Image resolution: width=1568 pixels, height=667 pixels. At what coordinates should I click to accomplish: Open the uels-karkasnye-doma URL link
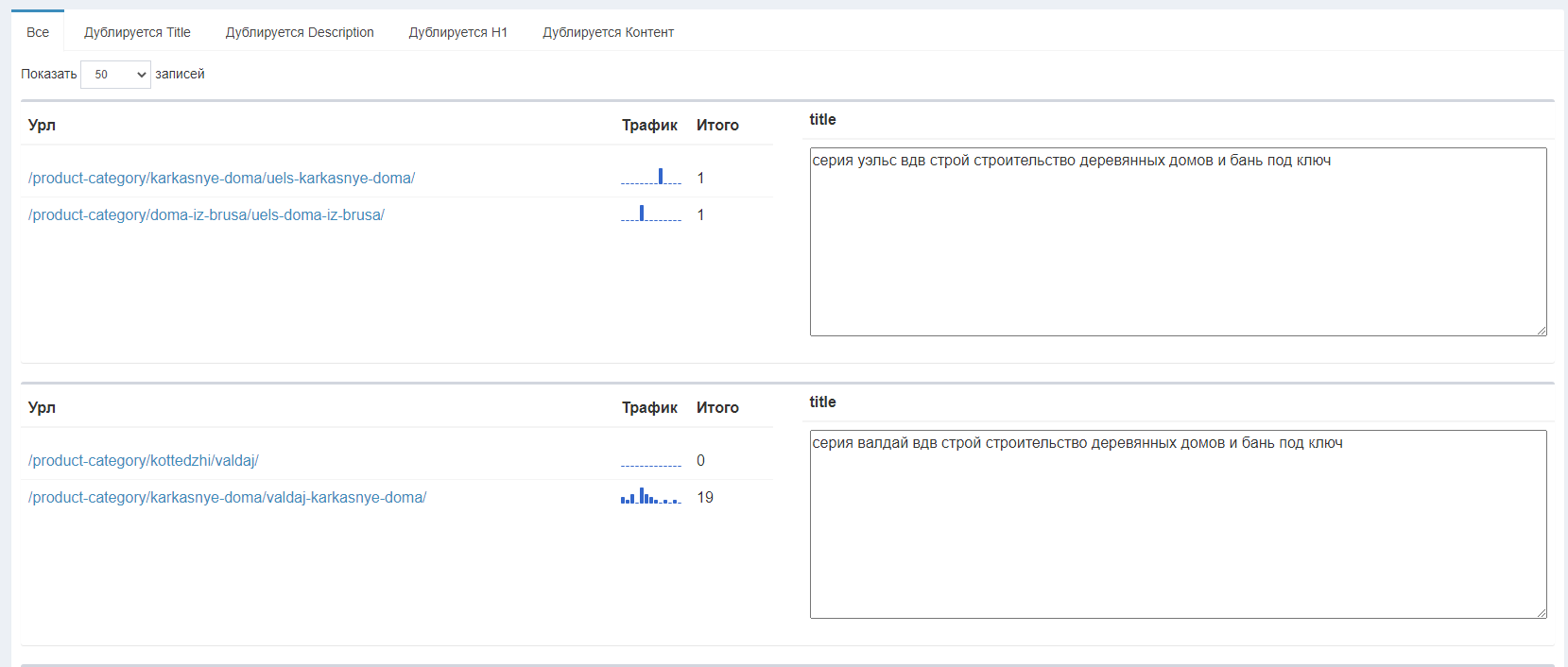221,179
